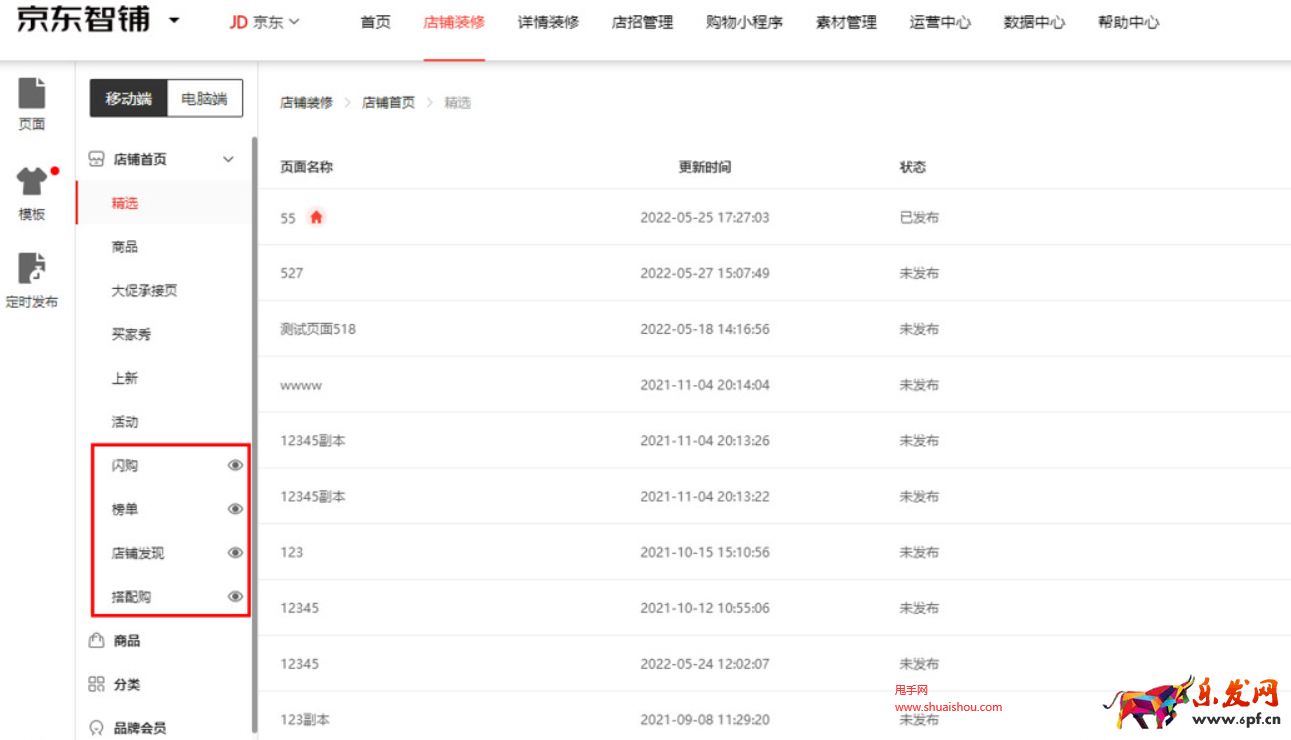This screenshot has height=740, width=1291.
Task: Click the 商品 bag icon in sidebar
Action: point(97,640)
